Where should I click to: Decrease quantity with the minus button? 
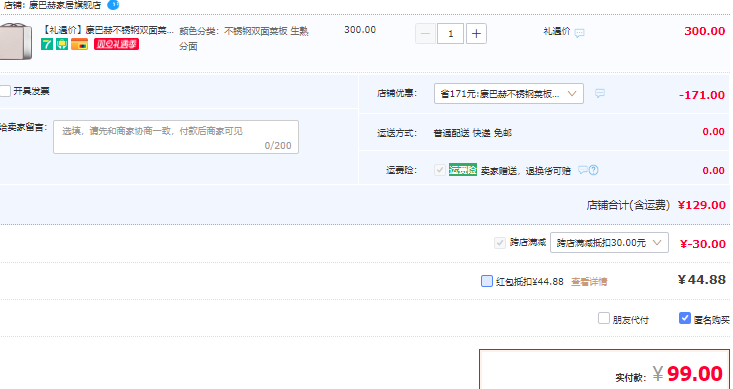coord(425,34)
